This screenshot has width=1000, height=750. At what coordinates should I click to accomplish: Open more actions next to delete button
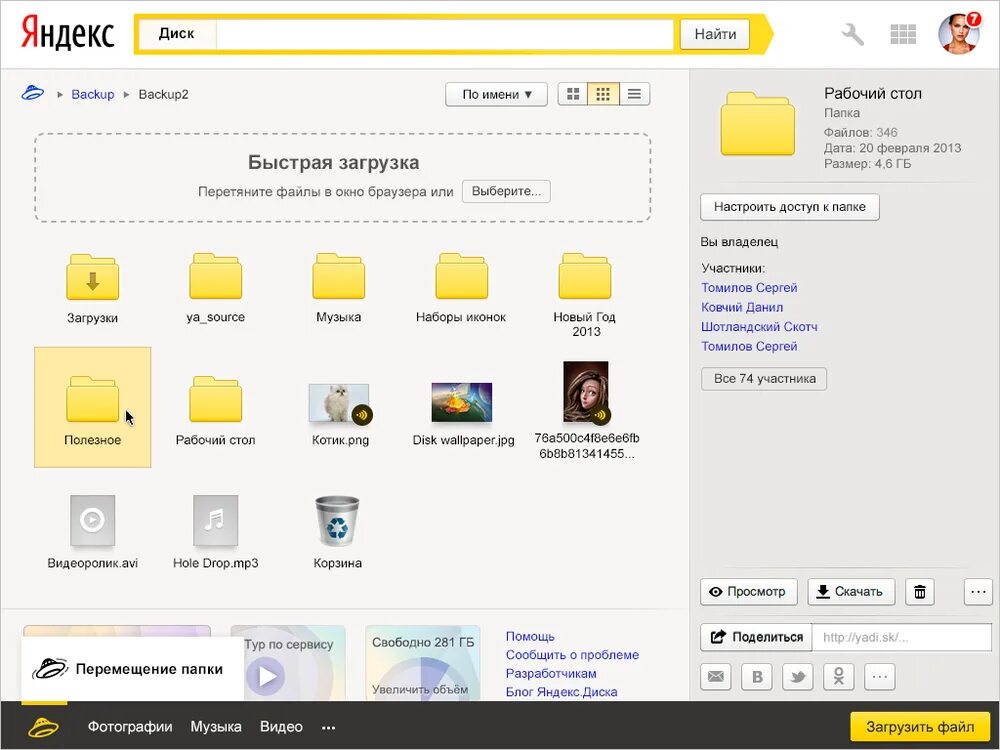point(978,592)
